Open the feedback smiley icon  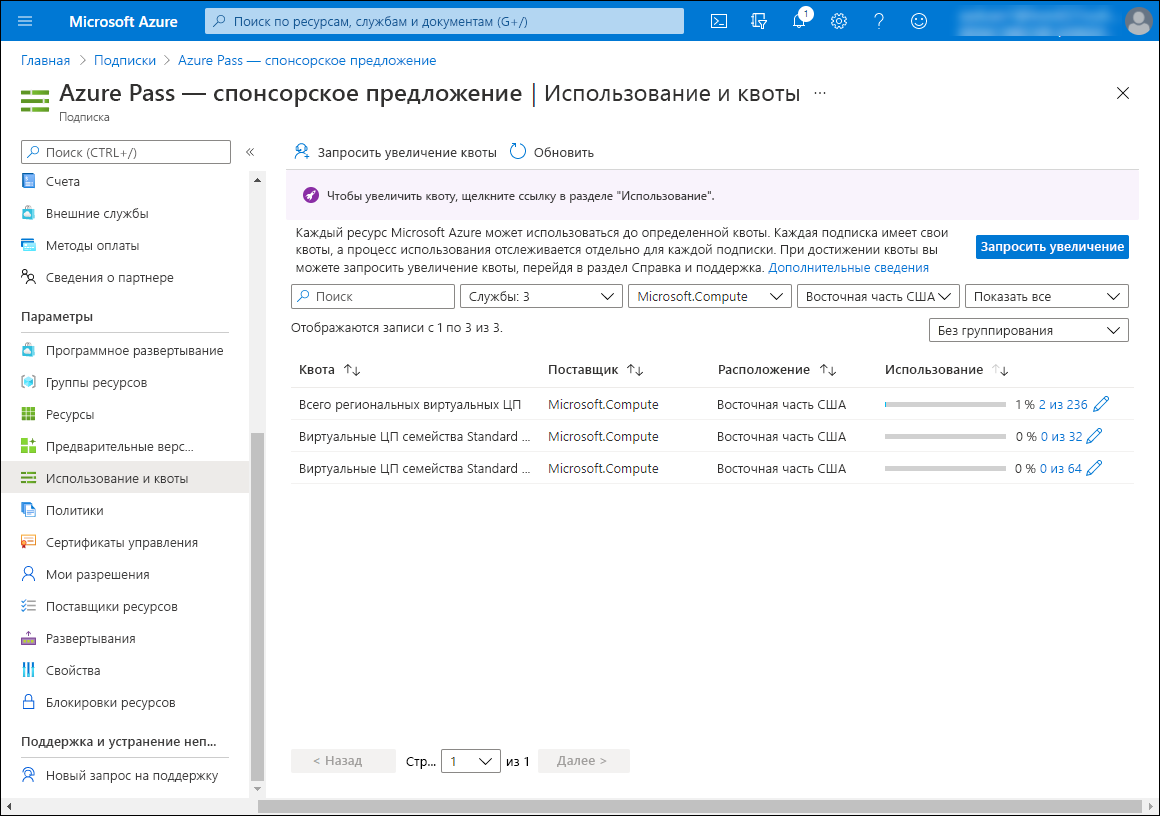click(x=919, y=21)
